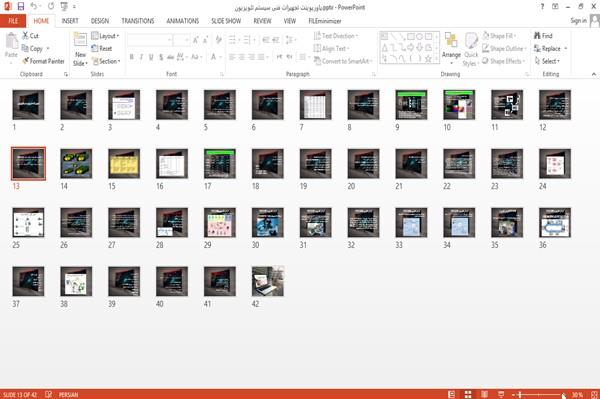Screen dimensions: 600x399
Task: Open the font name combo box
Action: [x=149, y=40]
